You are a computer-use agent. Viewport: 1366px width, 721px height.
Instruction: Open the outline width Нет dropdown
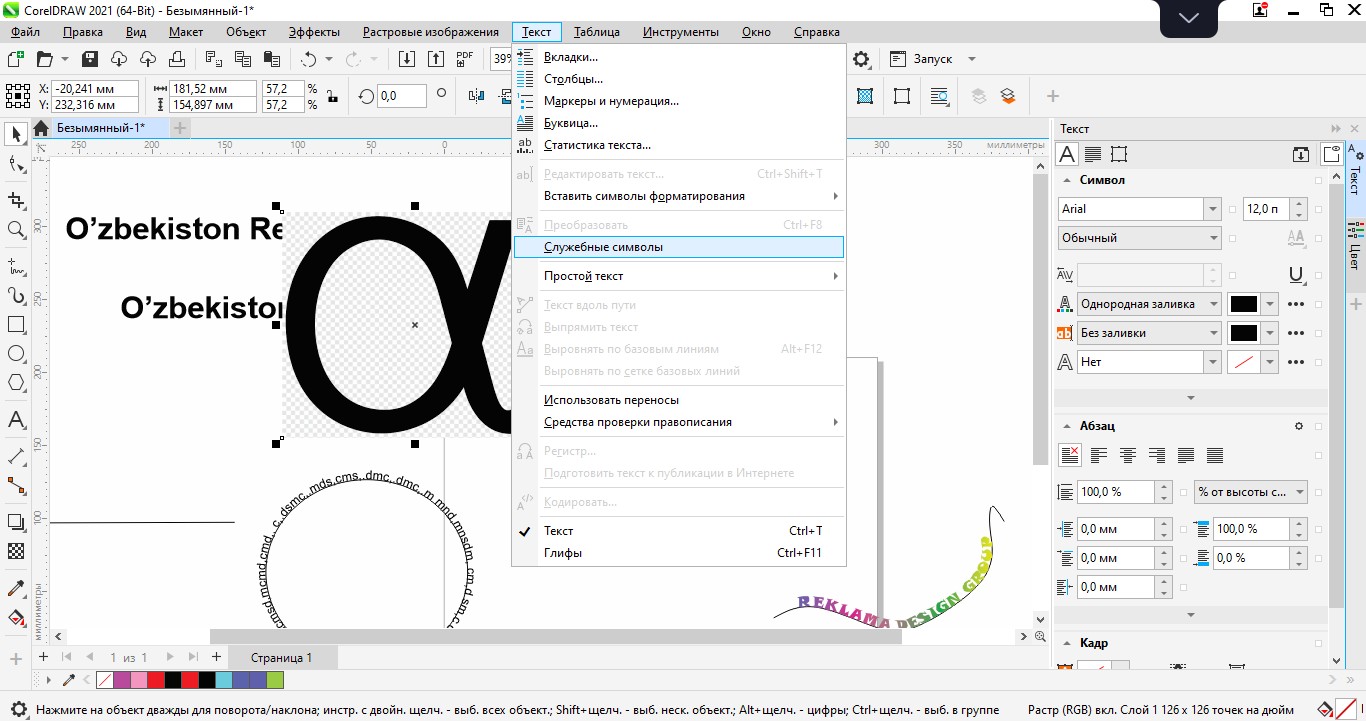pyautogui.click(x=1213, y=362)
